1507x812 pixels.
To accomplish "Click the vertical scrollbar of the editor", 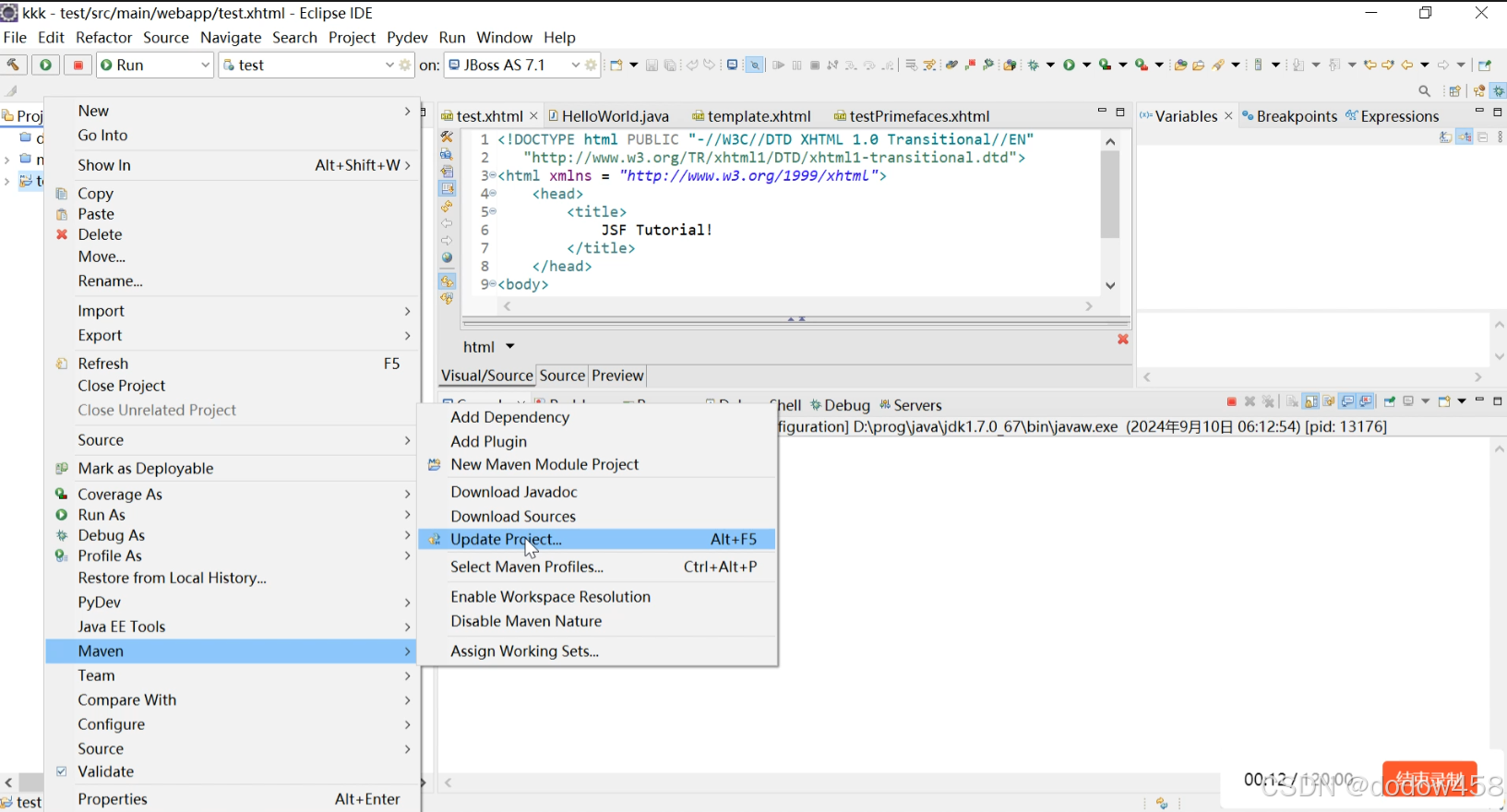I will (x=1110, y=194).
